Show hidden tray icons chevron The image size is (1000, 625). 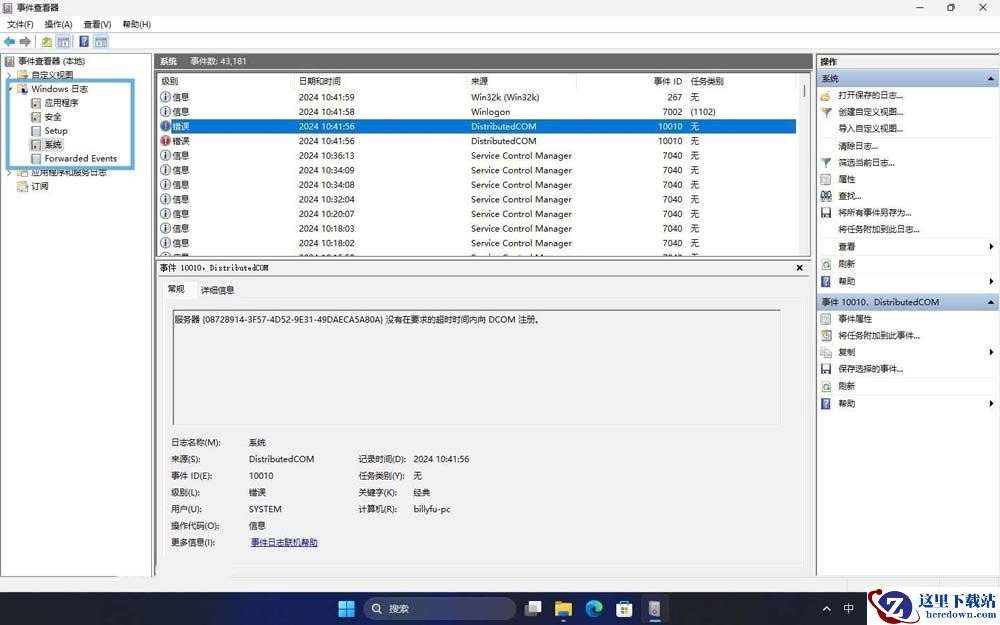[x=827, y=608]
